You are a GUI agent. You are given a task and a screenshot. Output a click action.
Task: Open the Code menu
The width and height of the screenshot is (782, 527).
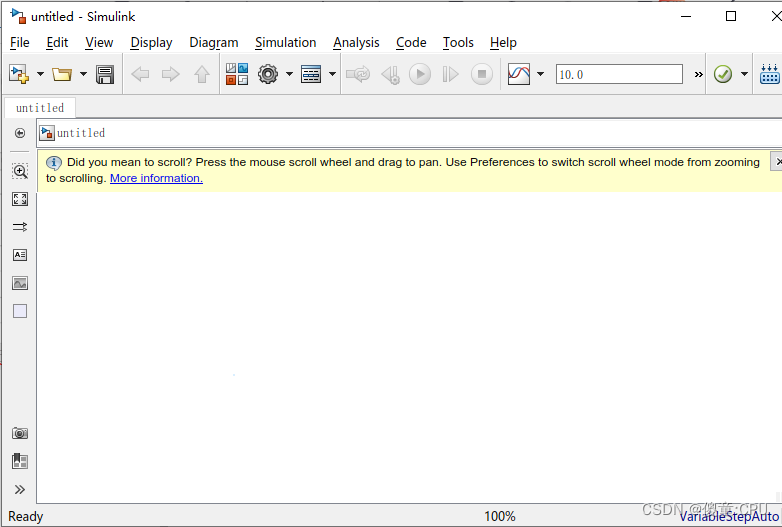point(411,42)
